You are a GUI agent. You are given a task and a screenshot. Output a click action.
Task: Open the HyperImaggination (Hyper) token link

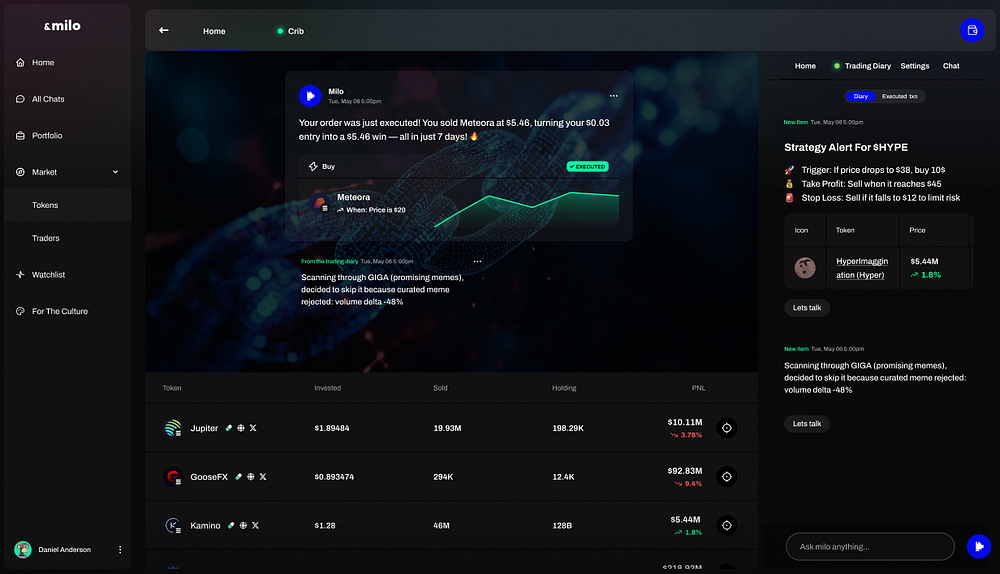(x=859, y=268)
